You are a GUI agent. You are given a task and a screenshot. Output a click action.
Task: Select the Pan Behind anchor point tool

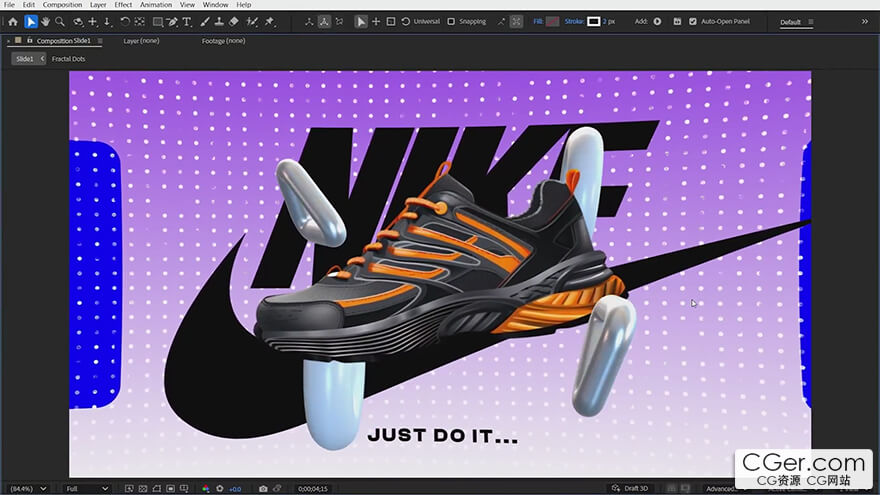(139, 22)
